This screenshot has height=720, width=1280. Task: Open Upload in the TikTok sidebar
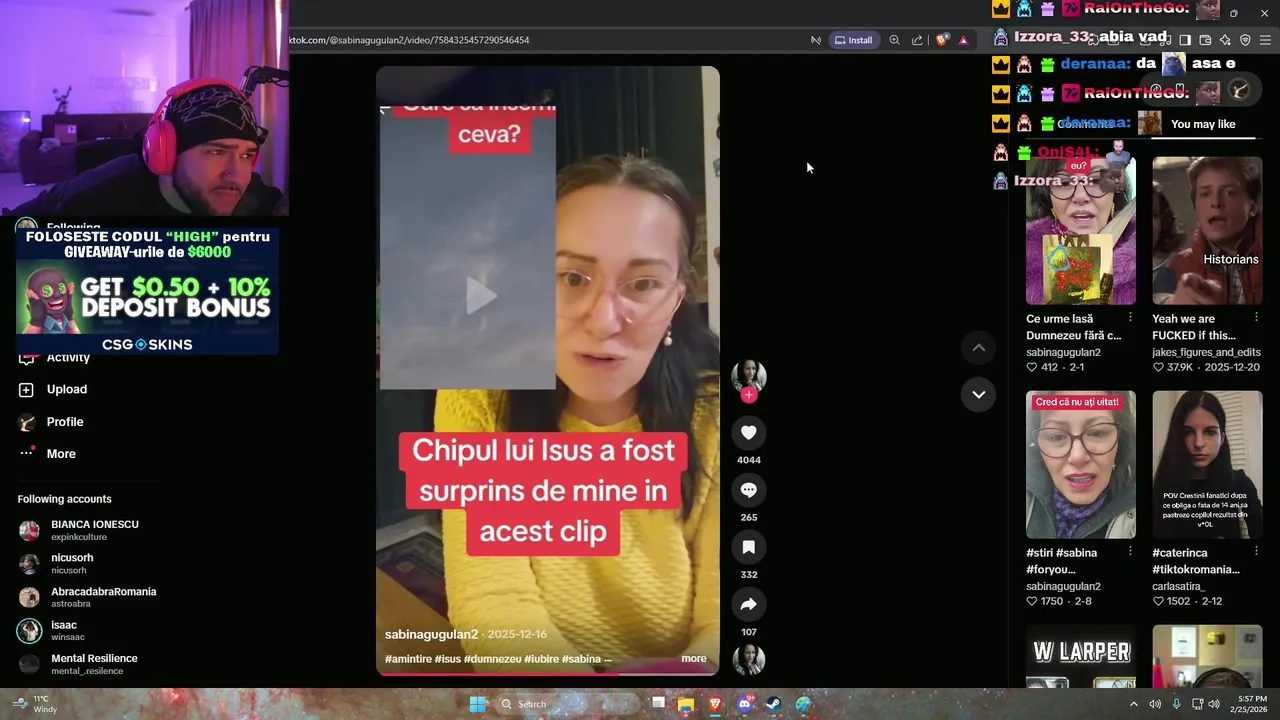[x=67, y=389]
